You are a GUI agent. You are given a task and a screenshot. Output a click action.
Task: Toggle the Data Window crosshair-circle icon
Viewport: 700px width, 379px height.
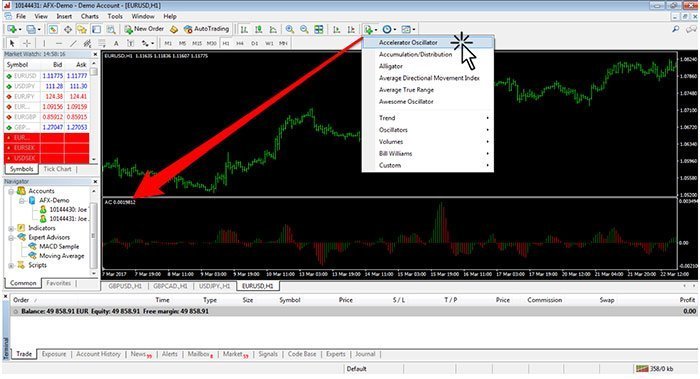[x=67, y=29]
